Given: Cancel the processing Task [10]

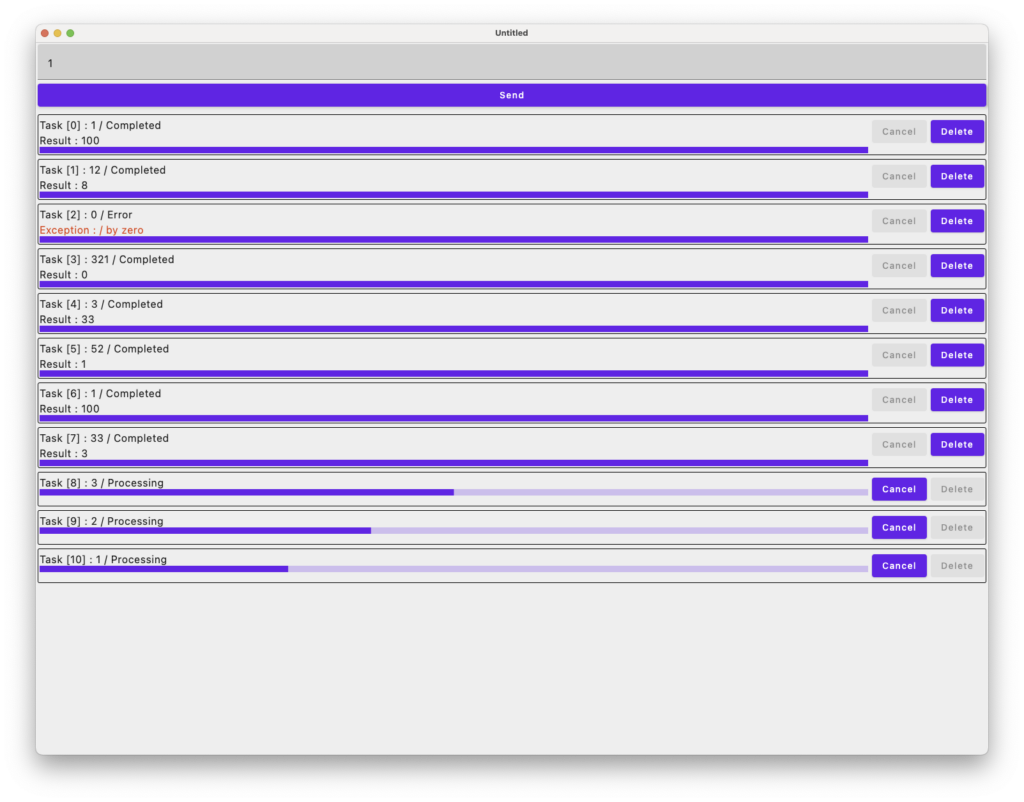Looking at the screenshot, I should 899,566.
